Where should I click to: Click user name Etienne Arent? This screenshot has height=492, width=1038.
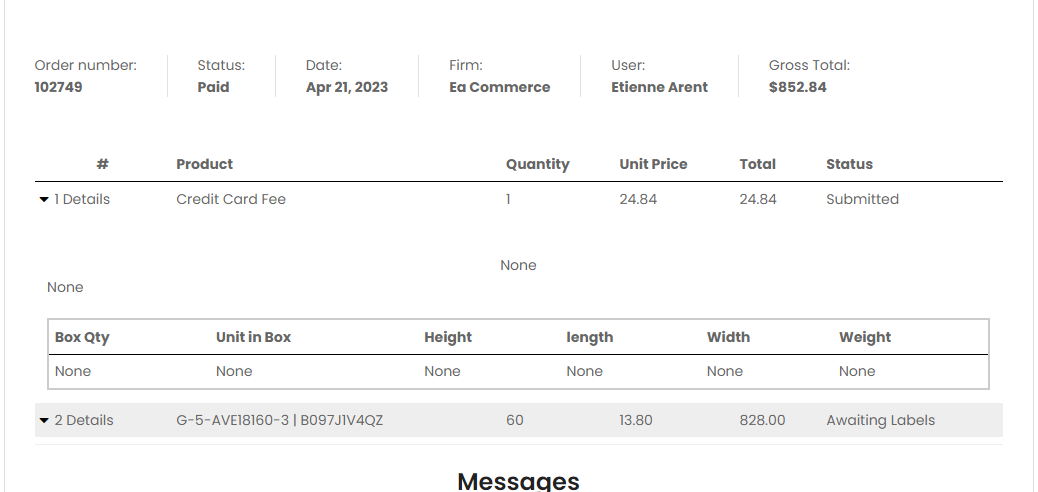[x=659, y=87]
